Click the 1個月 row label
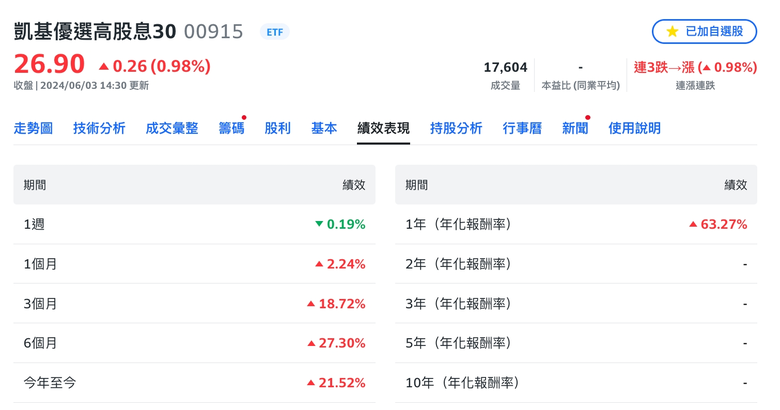Image resolution: width=780 pixels, height=410 pixels. click(x=40, y=264)
